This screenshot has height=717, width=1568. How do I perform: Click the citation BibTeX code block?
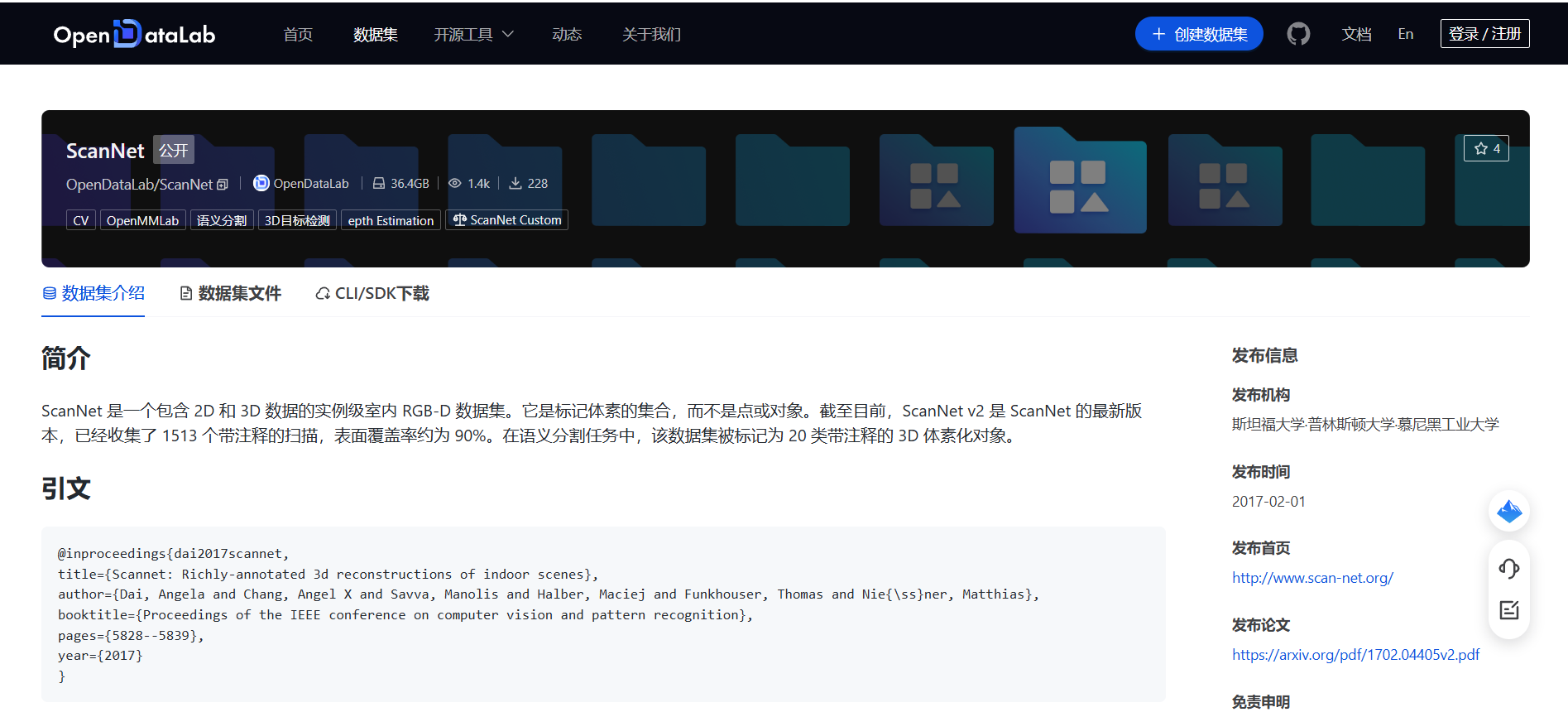pos(603,614)
